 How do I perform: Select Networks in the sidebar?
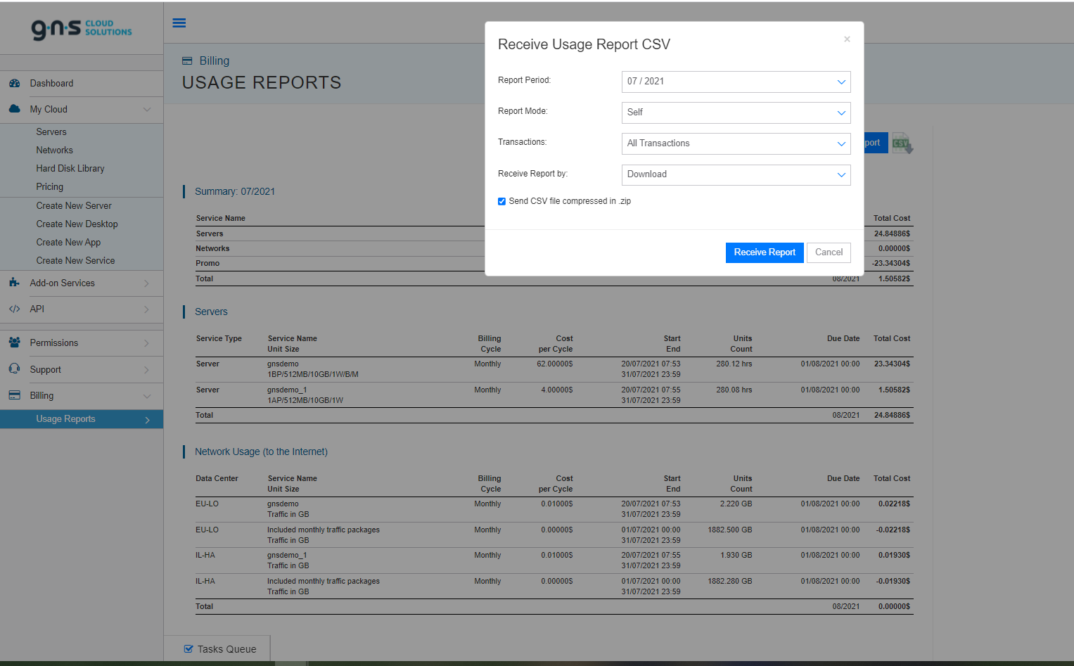[x=54, y=150]
